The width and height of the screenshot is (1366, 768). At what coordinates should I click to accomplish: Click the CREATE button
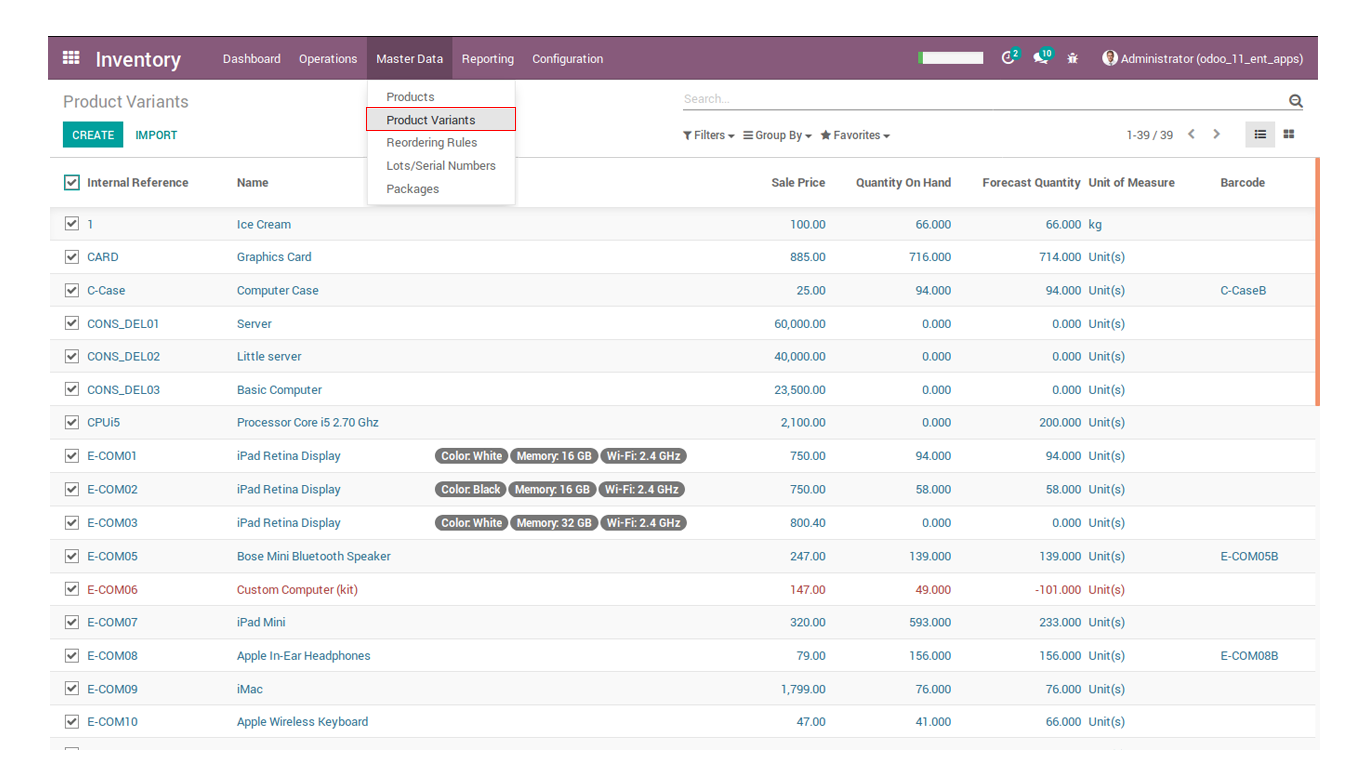(93, 135)
